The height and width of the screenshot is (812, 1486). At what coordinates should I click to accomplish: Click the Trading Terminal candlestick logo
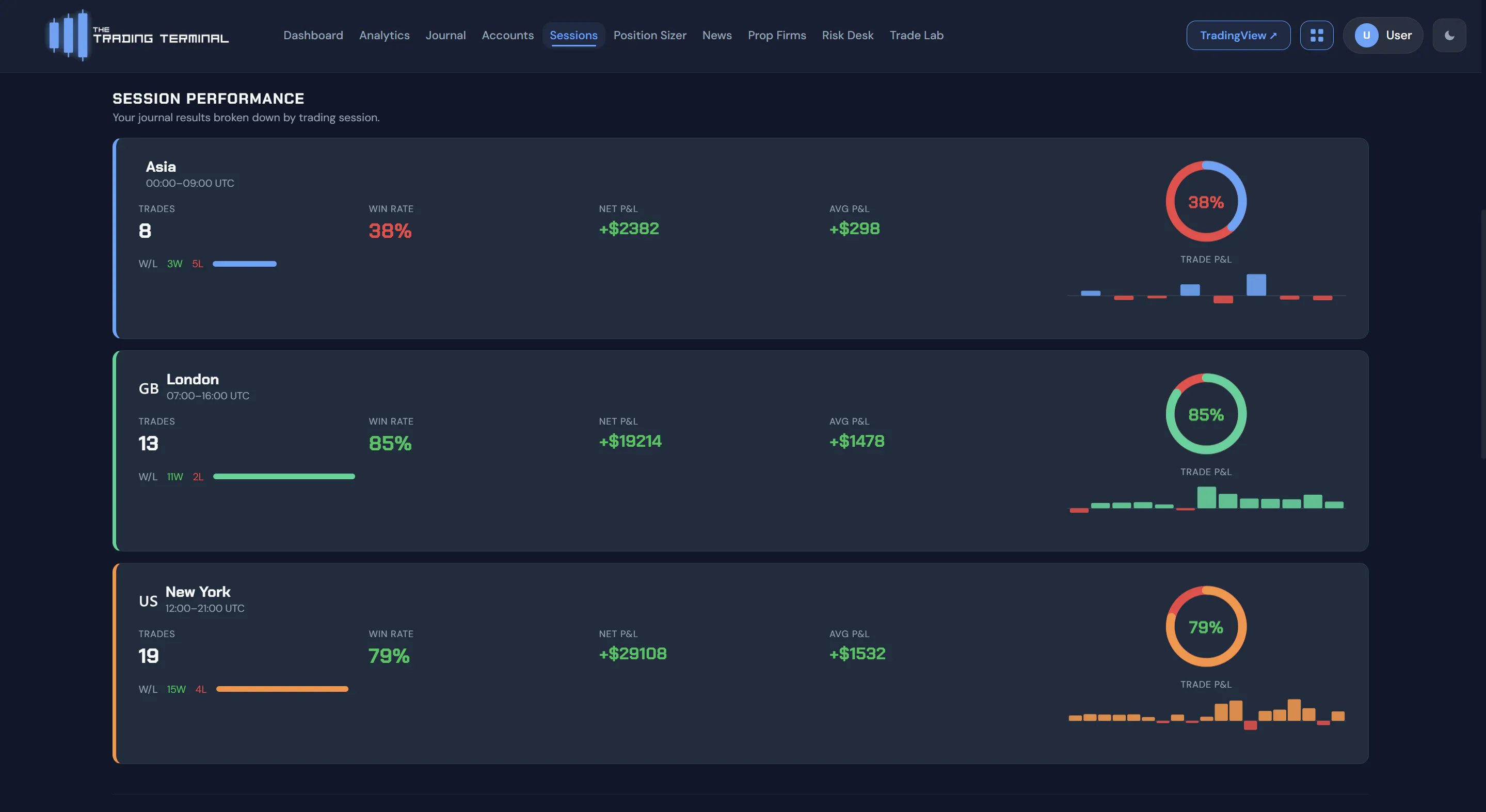click(x=137, y=35)
